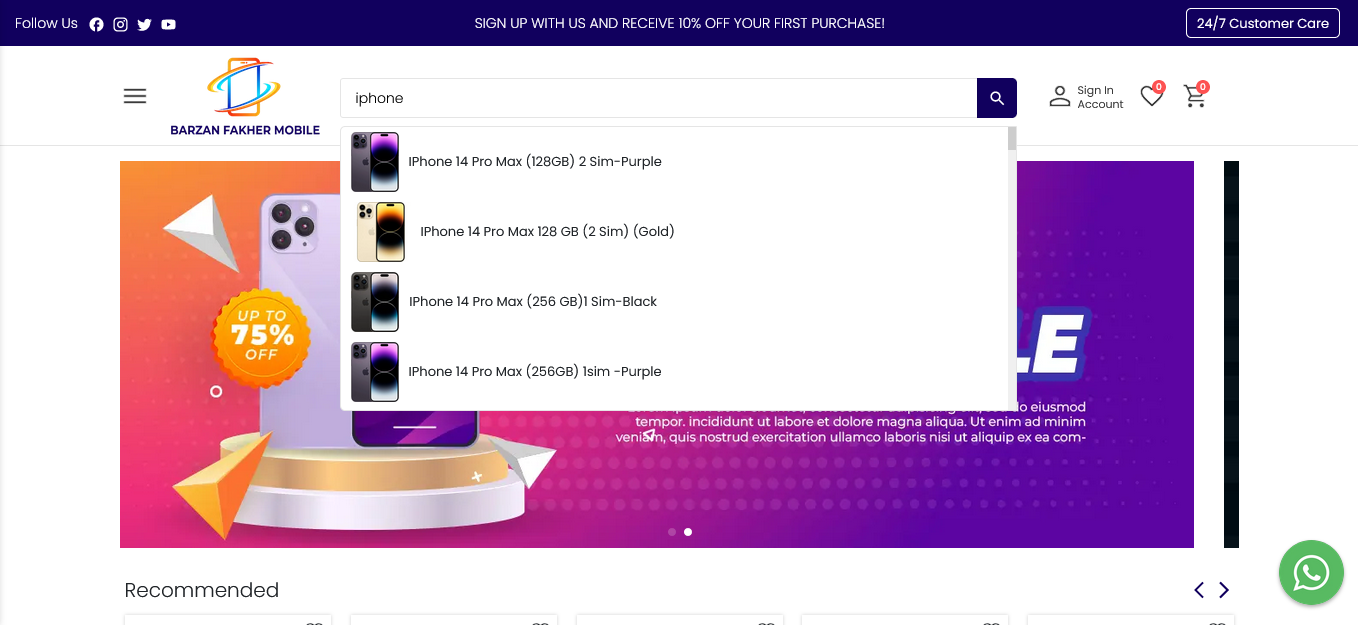The height and width of the screenshot is (625, 1358).
Task: Select IPhone 14 Pro Max (256GB) 1sim -Purple
Action: [x=675, y=372]
